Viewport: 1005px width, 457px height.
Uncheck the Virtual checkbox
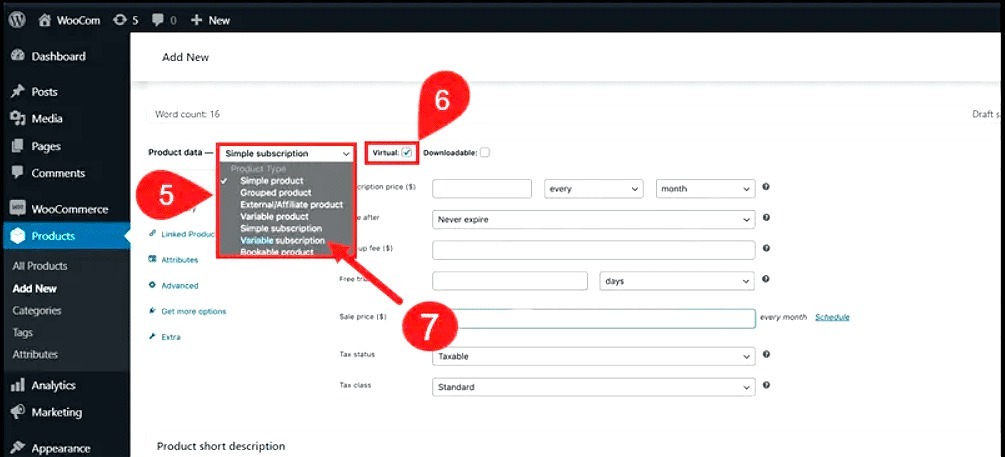pyautogui.click(x=407, y=153)
